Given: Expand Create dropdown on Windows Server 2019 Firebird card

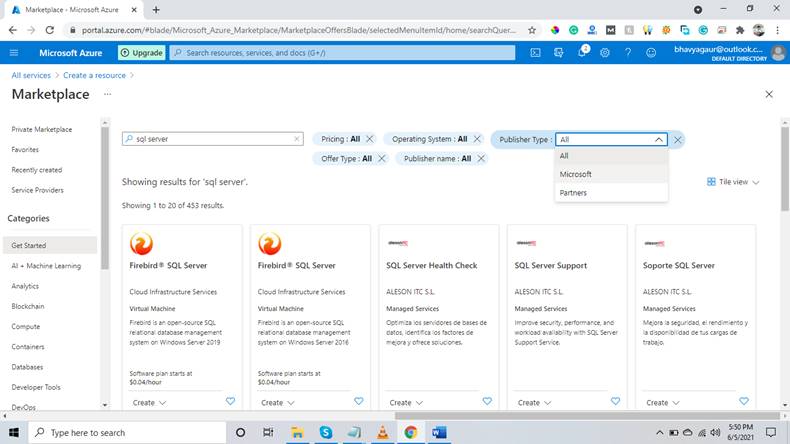Looking at the screenshot, I should (x=150, y=403).
